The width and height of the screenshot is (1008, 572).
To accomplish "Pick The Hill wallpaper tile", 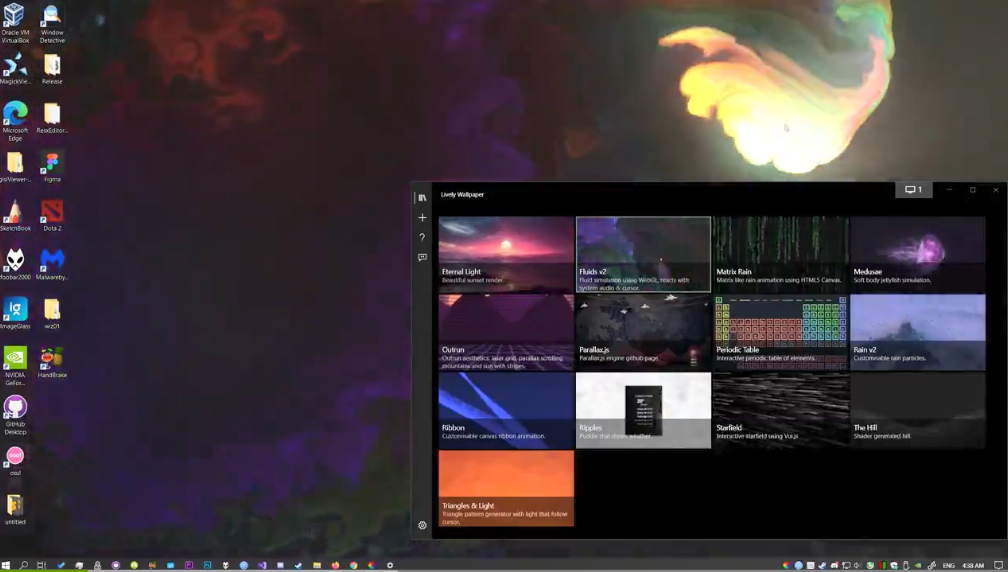I will click(x=917, y=410).
